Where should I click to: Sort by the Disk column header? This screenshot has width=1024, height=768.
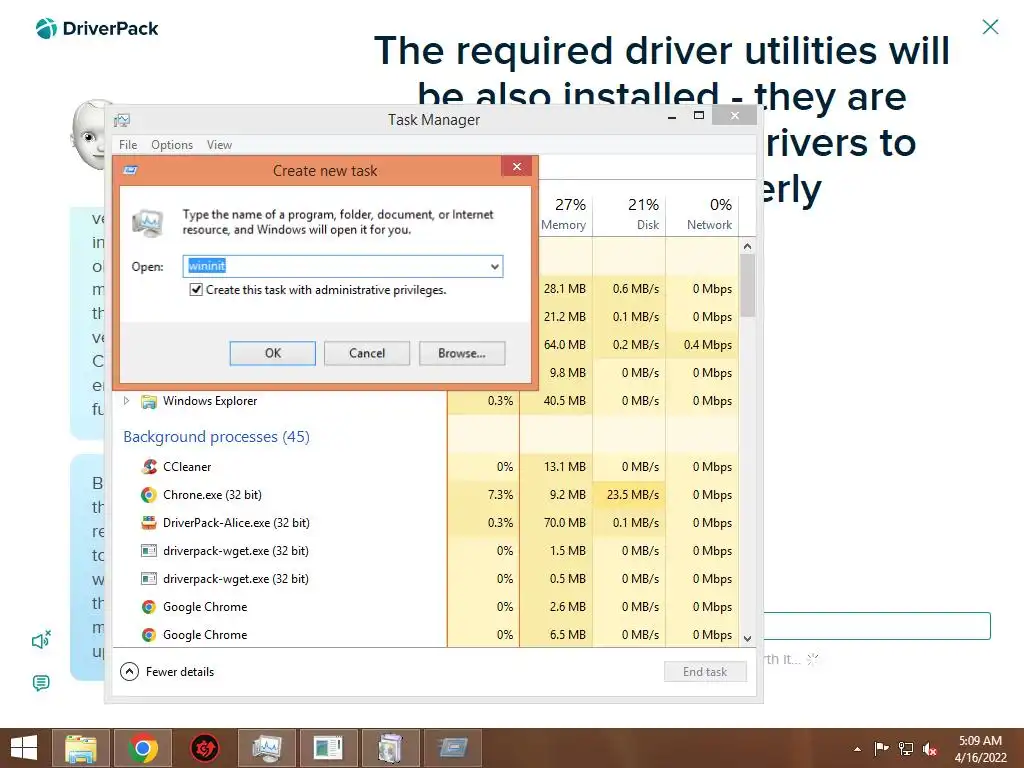629,214
